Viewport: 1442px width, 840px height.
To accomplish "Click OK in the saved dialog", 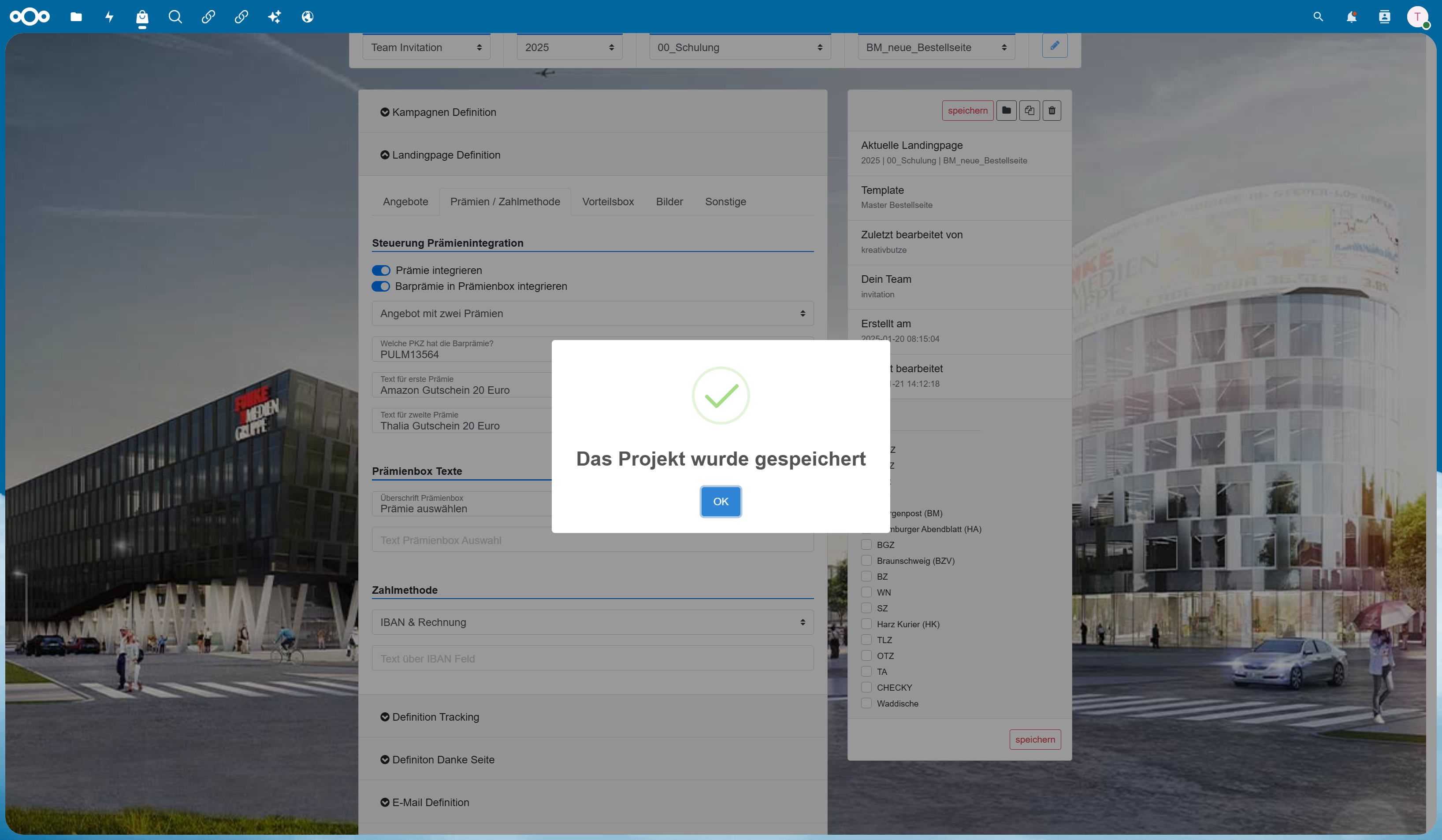I will click(x=721, y=501).
